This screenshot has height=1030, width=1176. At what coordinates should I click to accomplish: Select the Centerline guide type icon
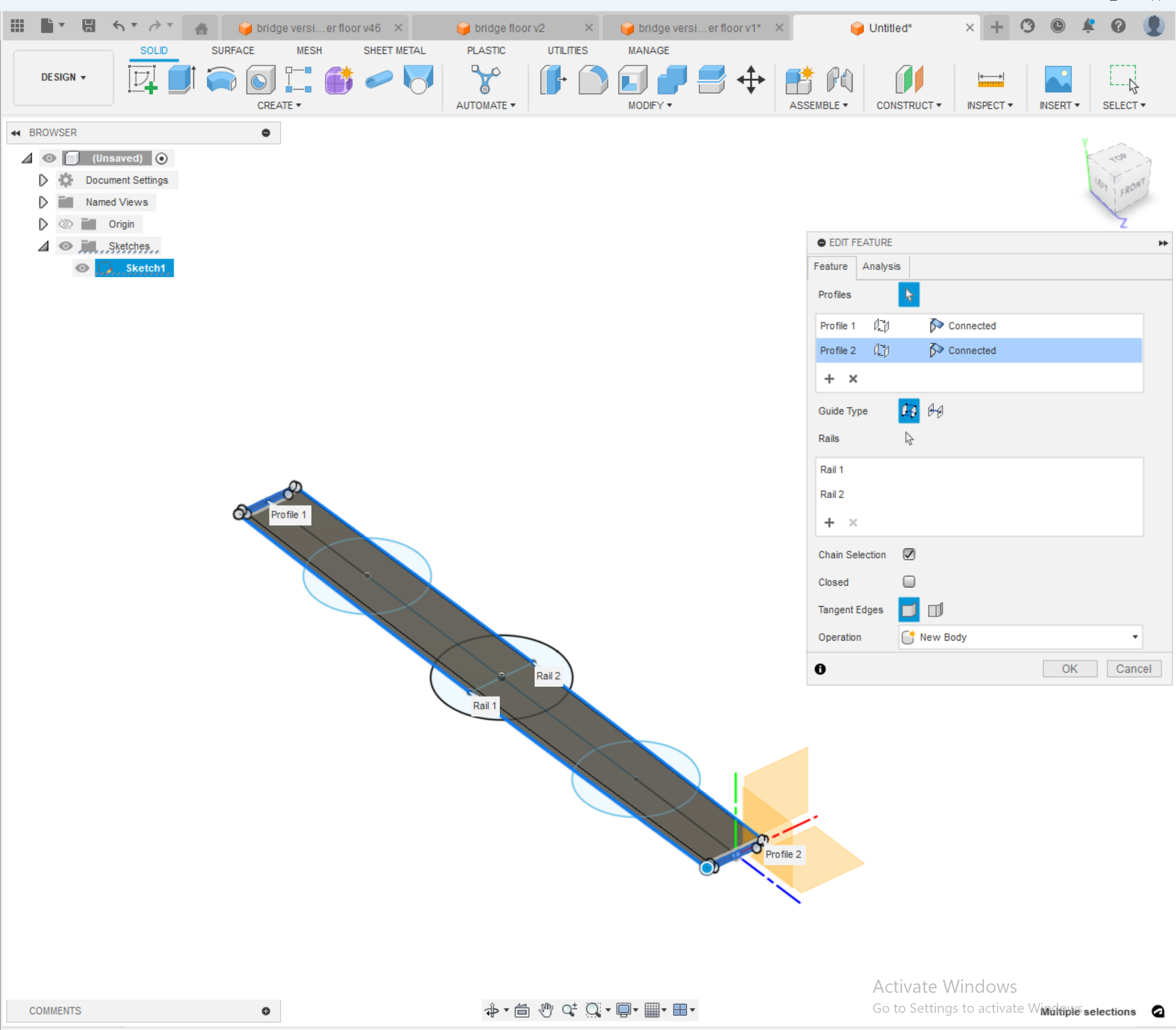pos(935,411)
